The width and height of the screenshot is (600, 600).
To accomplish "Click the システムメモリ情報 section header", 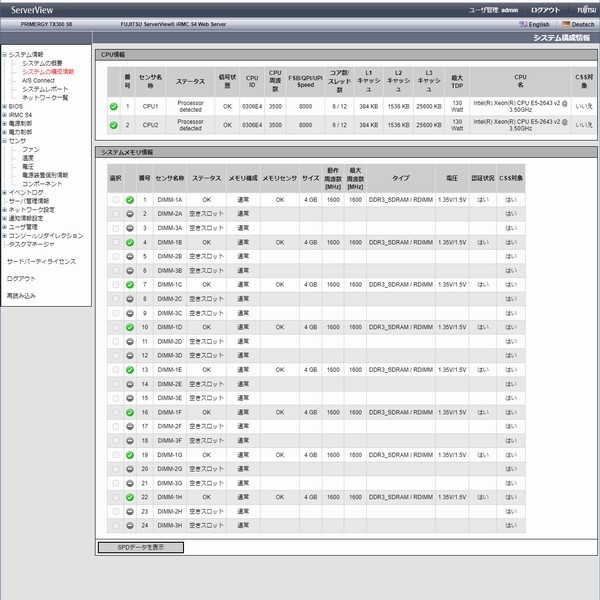I will (346, 152).
